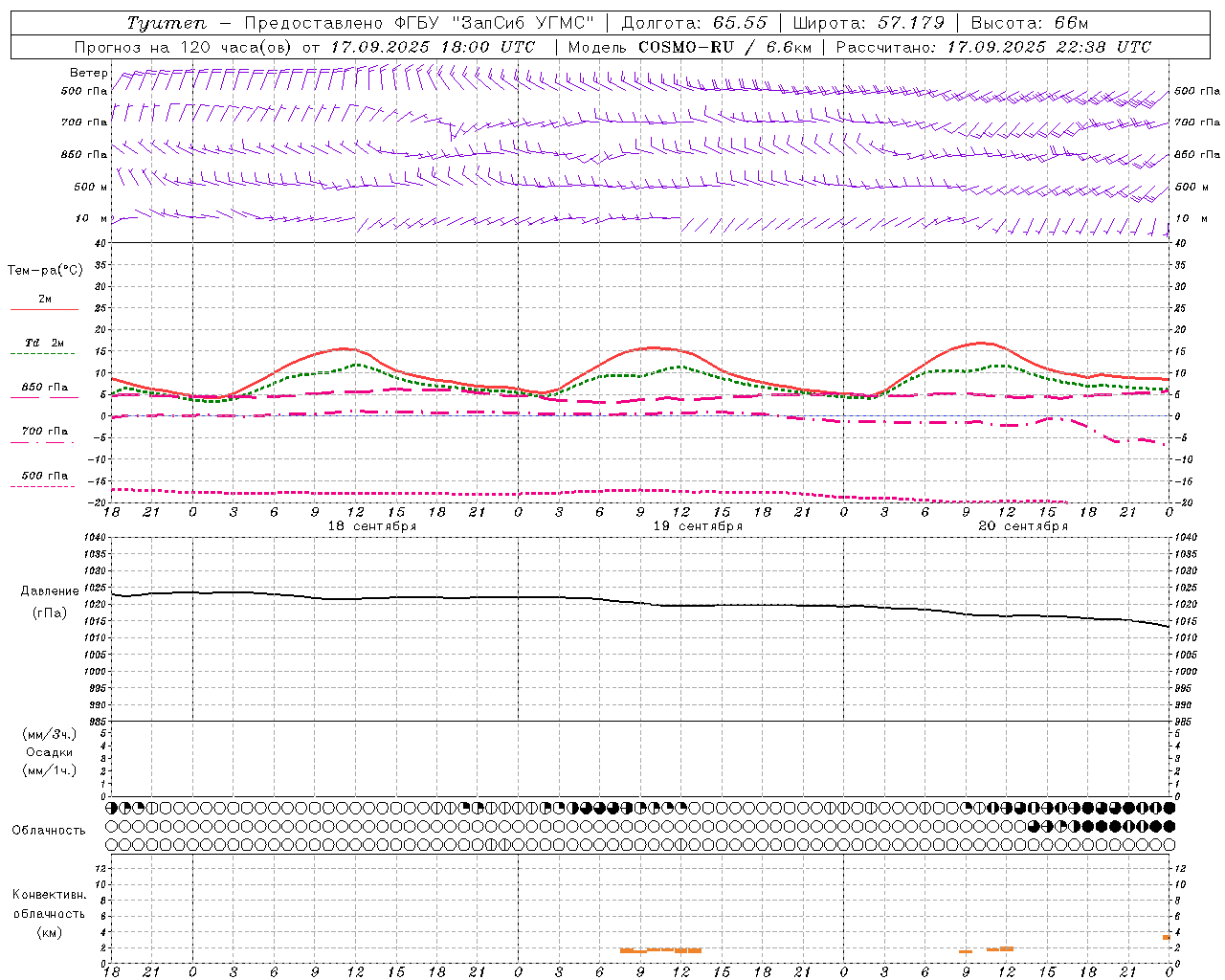Click the 'Высота: 66м' elevation value
This screenshot has height=980, width=1225.
pos(1030,23)
